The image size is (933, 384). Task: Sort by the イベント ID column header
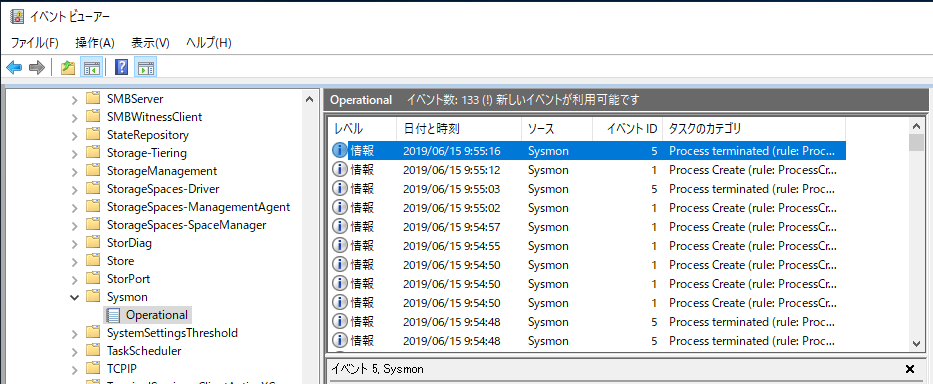627,129
